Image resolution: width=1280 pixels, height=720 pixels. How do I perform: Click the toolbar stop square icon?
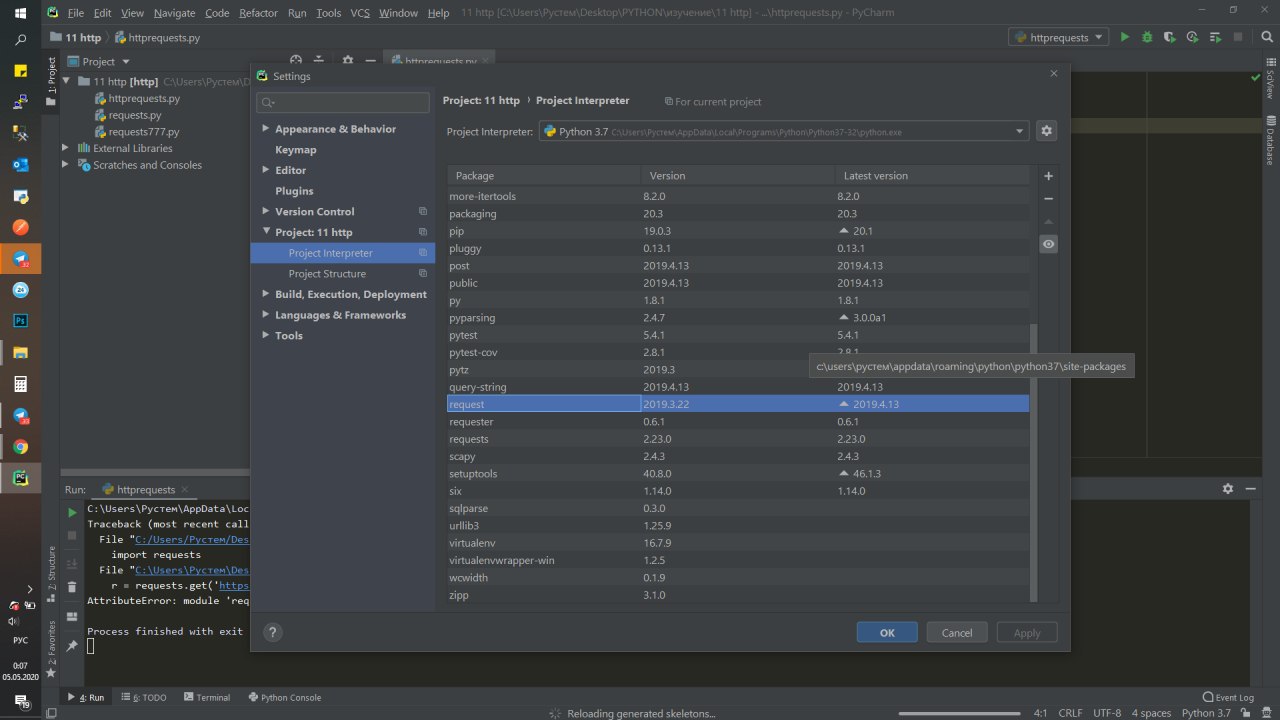(x=1236, y=37)
